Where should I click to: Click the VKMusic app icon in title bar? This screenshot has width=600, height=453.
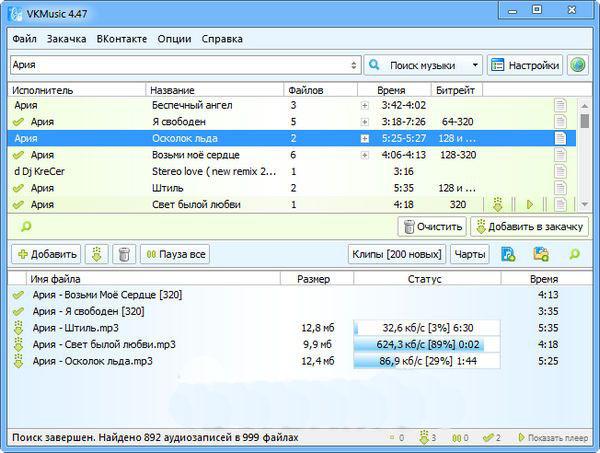coord(15,14)
